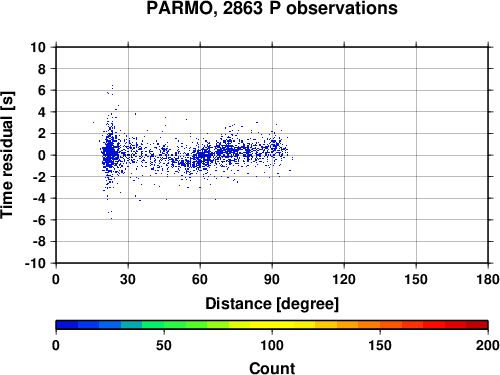This screenshot has height=375, width=500.
Task: Click the y-axis tick label 6
Action: point(42,90)
